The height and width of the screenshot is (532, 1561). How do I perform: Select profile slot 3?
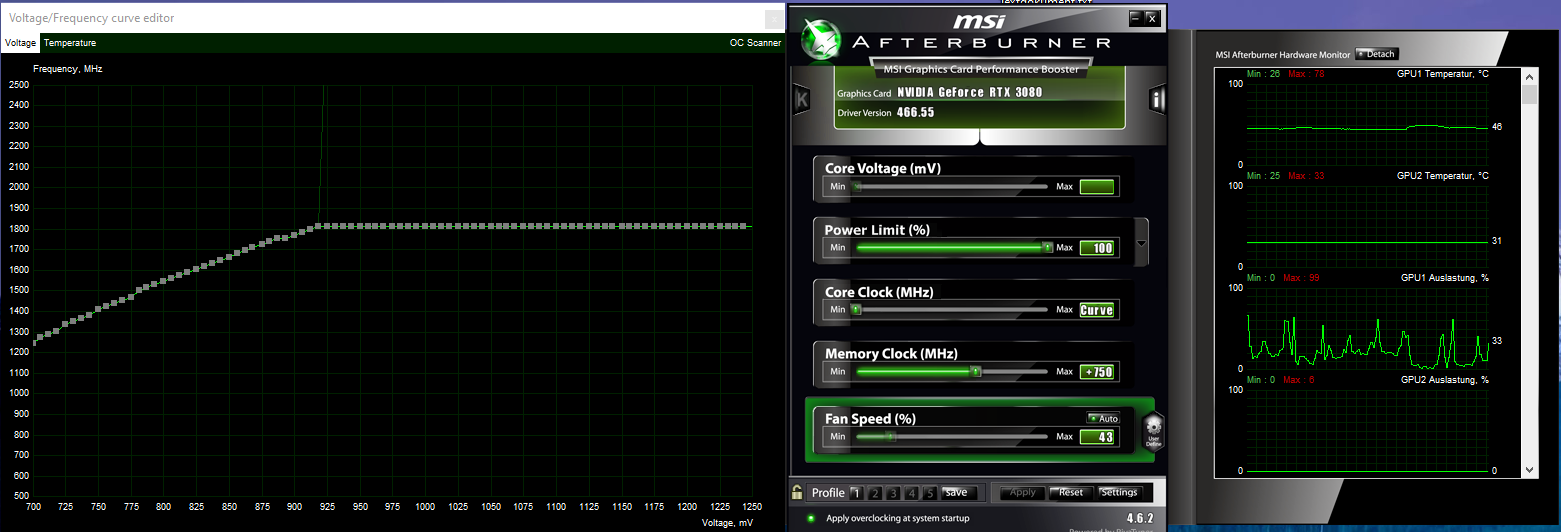pos(893,493)
